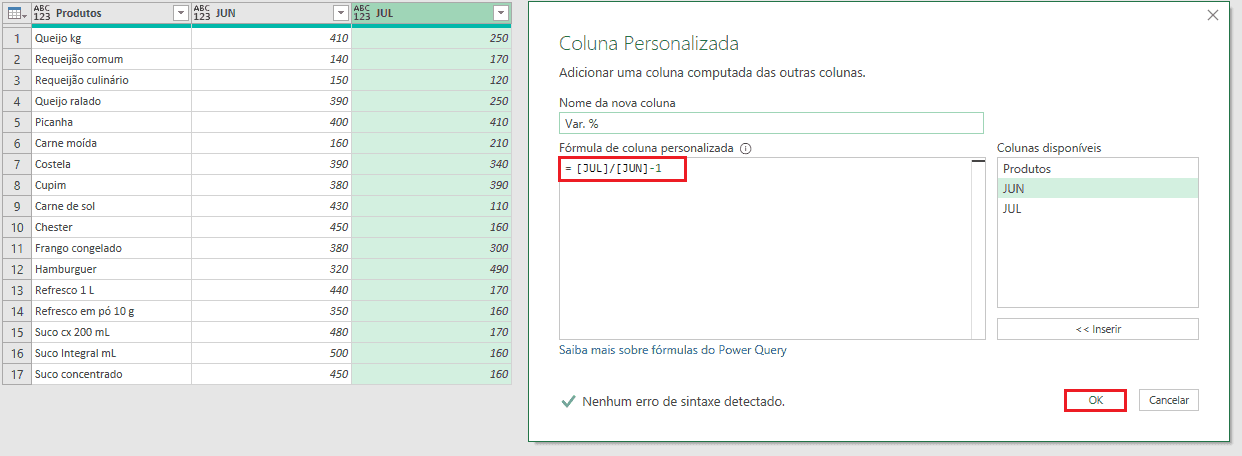The width and height of the screenshot is (1242, 456).
Task: Click JUL value 300 for Frango congelado
Action: point(431,248)
